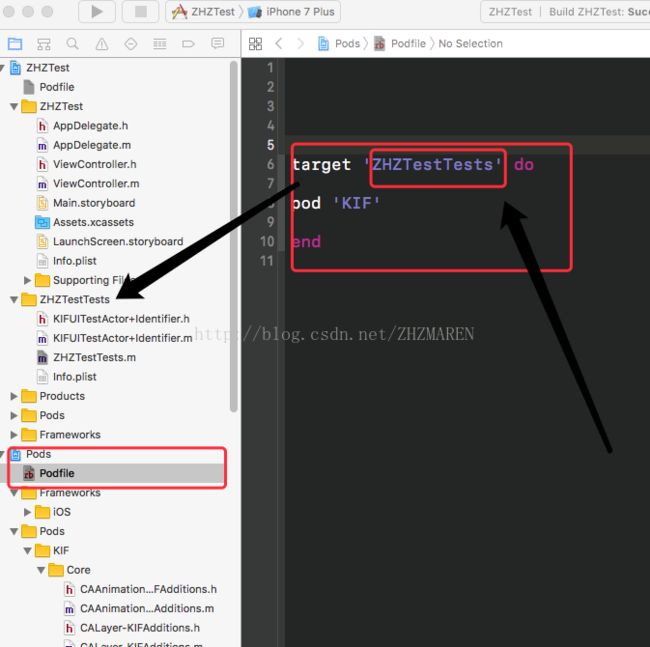Viewport: 650px width, 647px height.
Task: Click the Run (play) button
Action: coord(97,11)
